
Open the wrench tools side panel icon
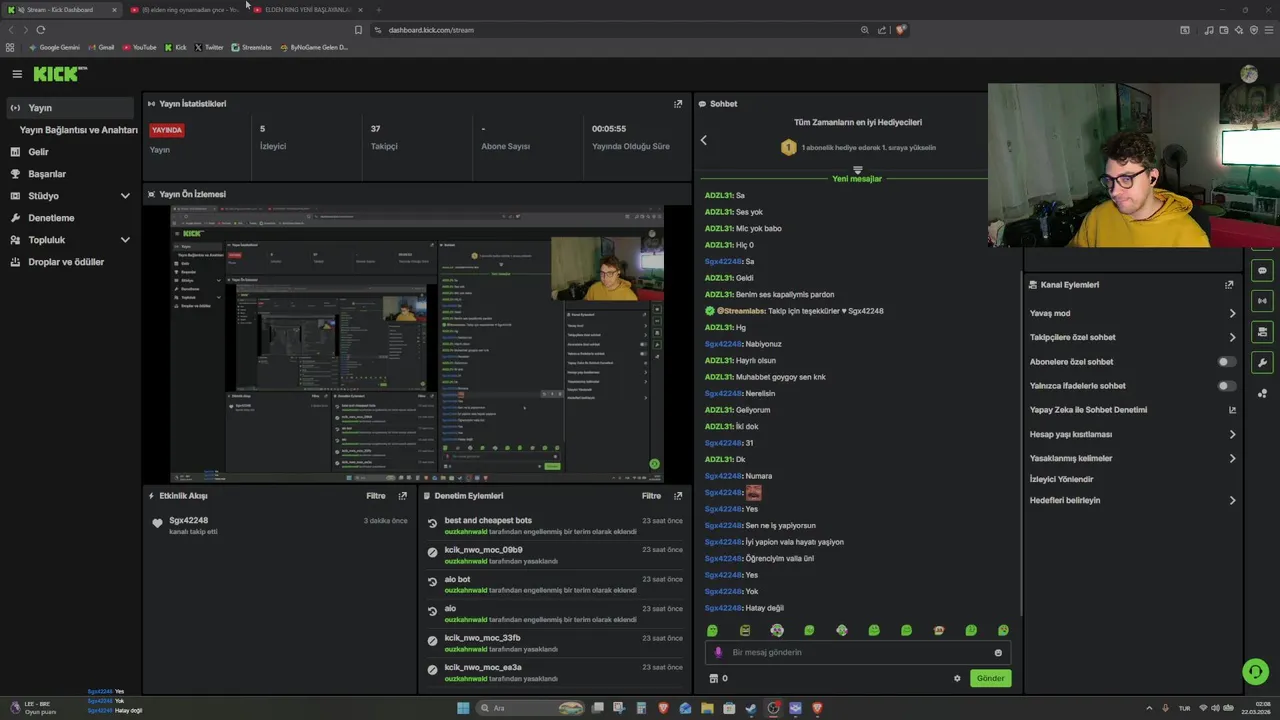[1262, 363]
